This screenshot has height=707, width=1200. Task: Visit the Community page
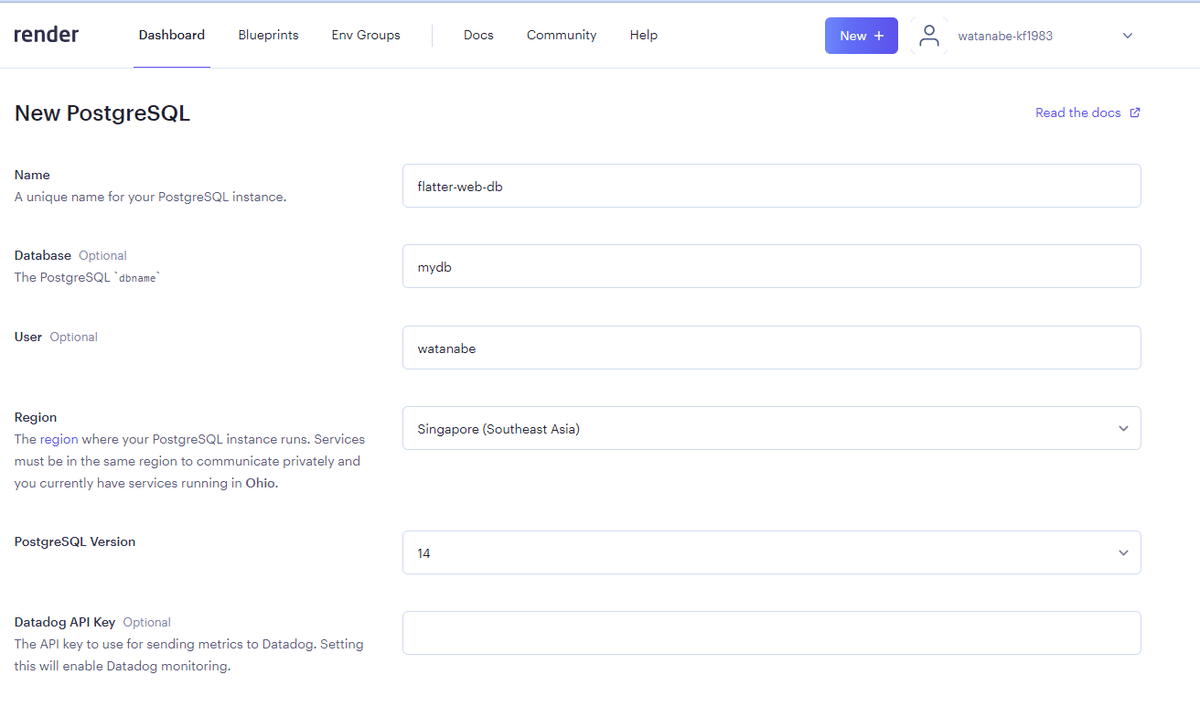561,35
